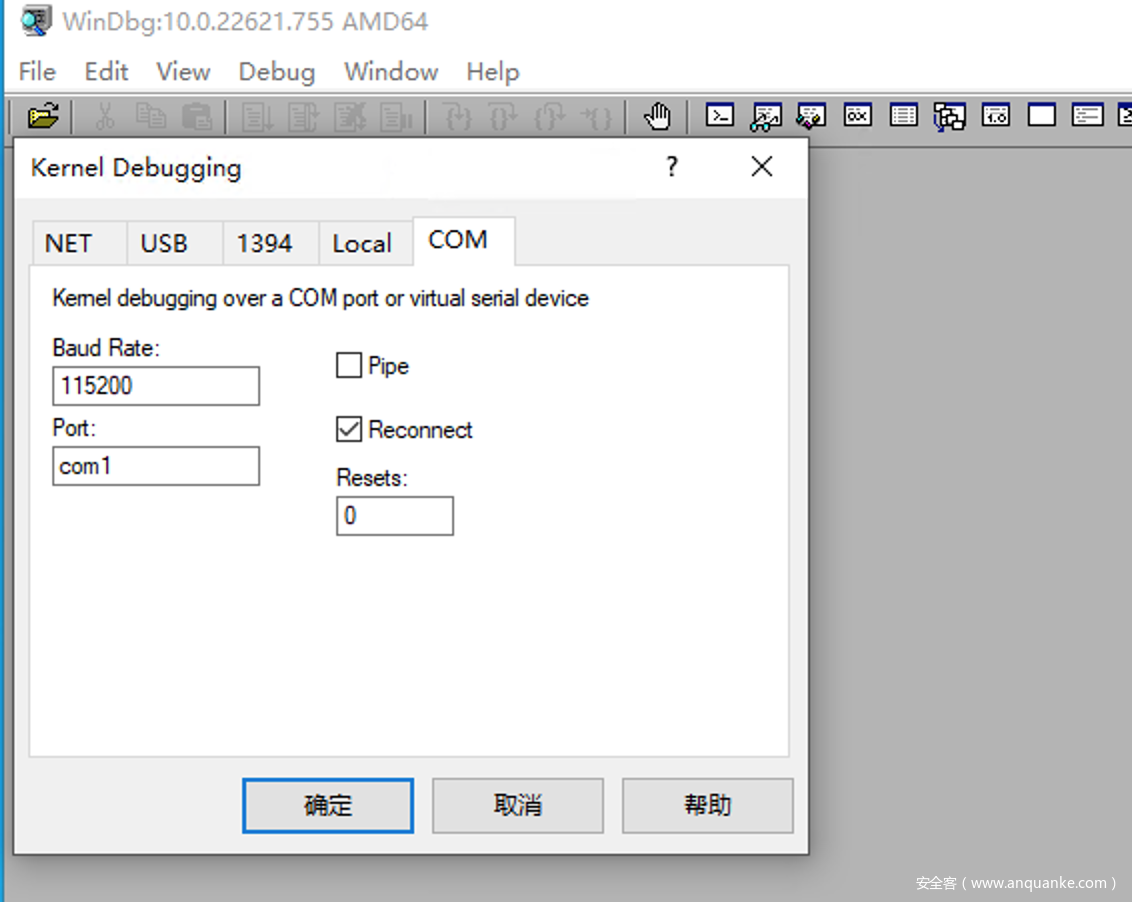The image size is (1132, 902).
Task: Click the hand breakpoint icon
Action: tap(657, 116)
